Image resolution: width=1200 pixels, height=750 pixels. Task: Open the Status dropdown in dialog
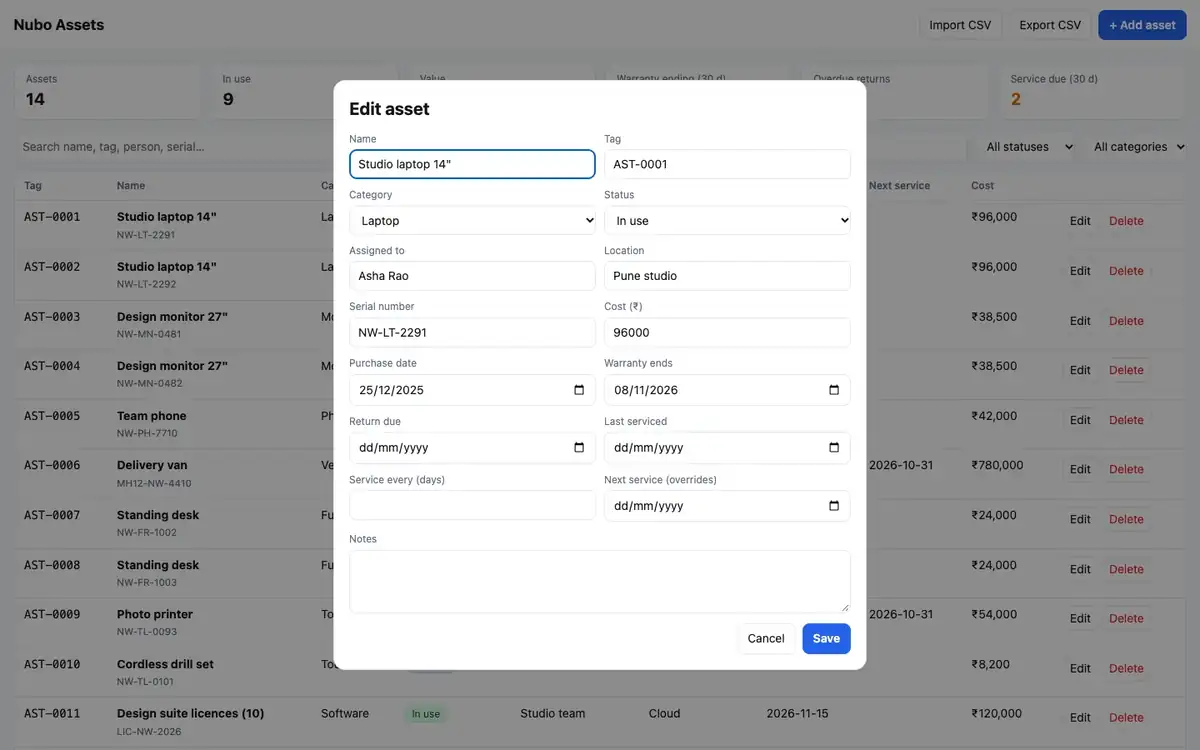pyautogui.click(x=727, y=221)
